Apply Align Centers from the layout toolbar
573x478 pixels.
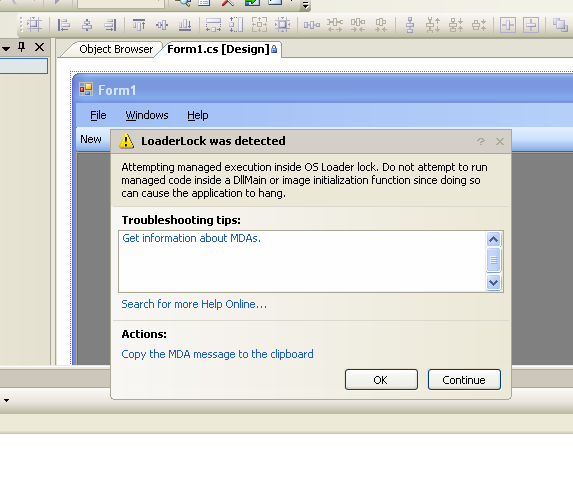coord(87,25)
